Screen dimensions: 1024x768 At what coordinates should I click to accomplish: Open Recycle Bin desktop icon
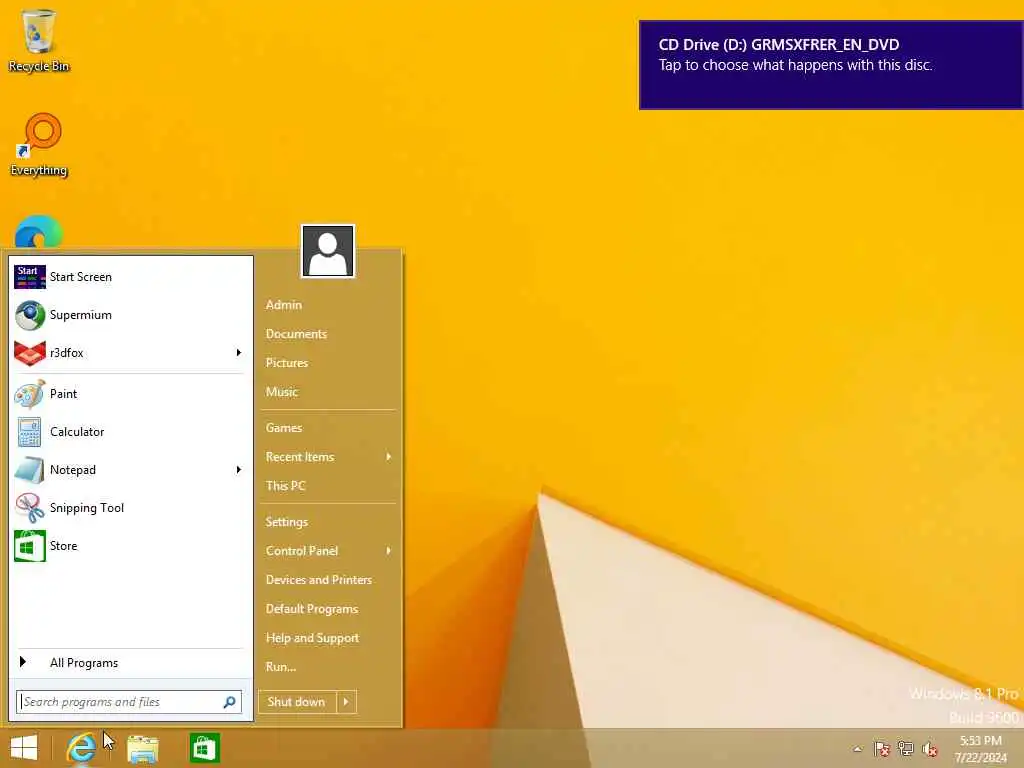(39, 40)
